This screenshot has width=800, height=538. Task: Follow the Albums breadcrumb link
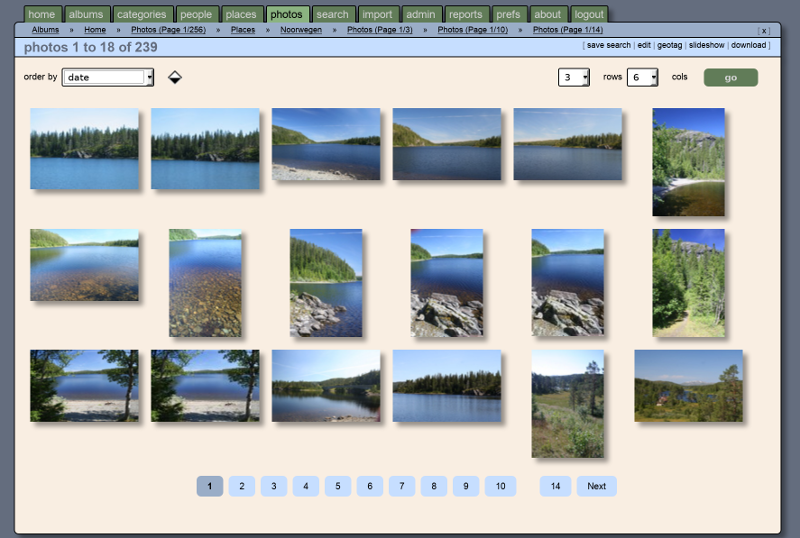(x=45, y=30)
